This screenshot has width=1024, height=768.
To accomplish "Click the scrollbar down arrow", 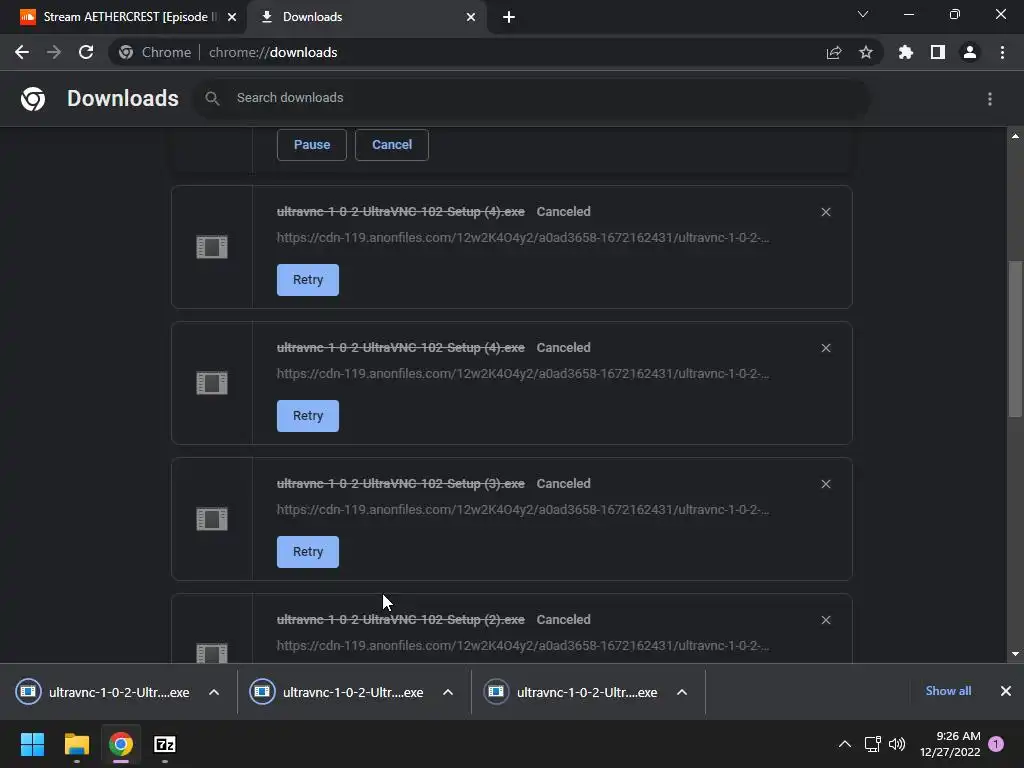I will pos(1015,654).
